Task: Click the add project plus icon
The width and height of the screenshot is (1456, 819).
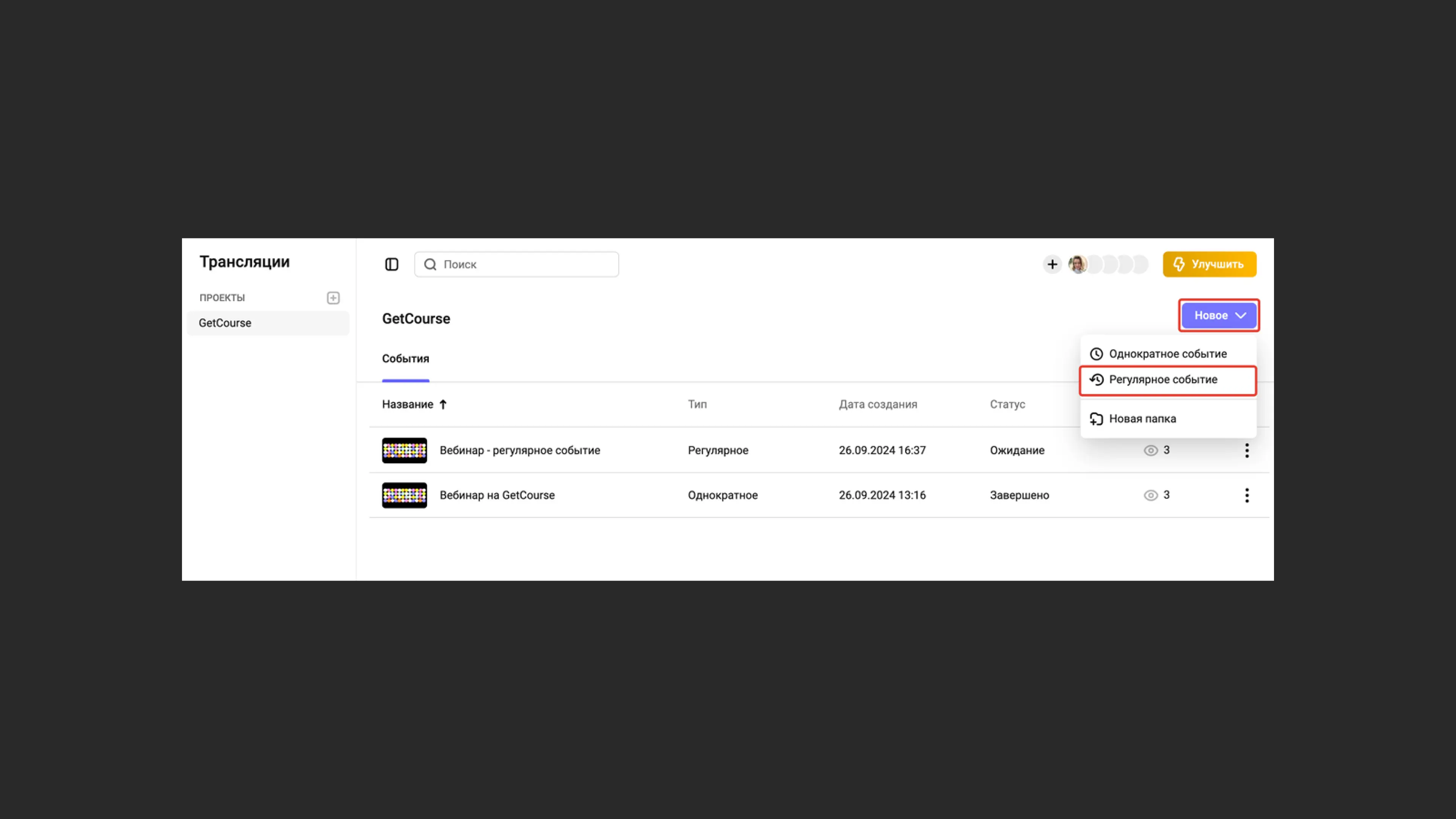Action: tap(333, 298)
